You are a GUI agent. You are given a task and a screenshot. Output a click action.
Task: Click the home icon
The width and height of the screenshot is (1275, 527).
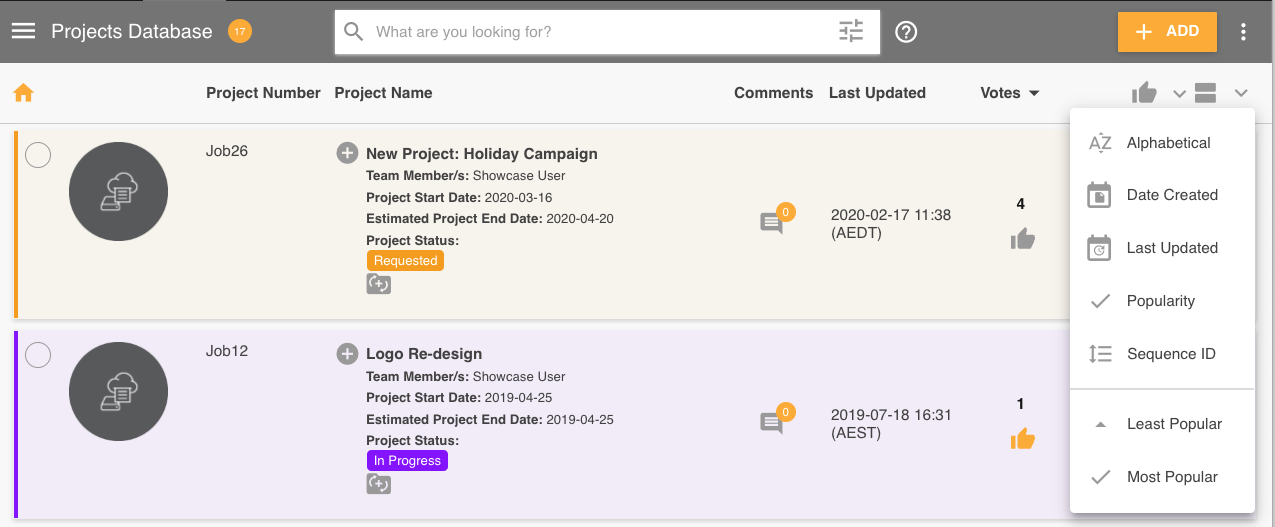23,93
